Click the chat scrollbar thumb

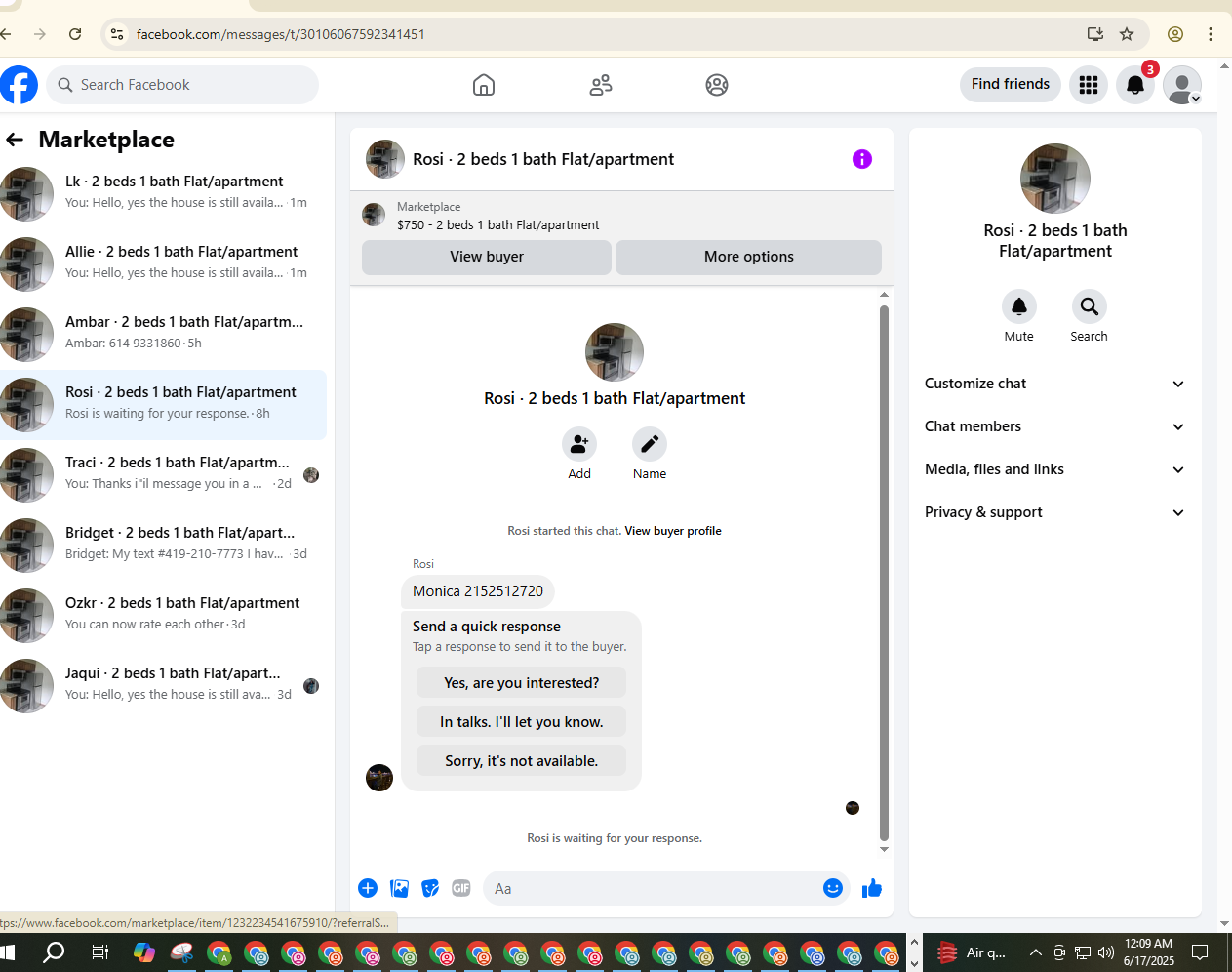[884, 573]
